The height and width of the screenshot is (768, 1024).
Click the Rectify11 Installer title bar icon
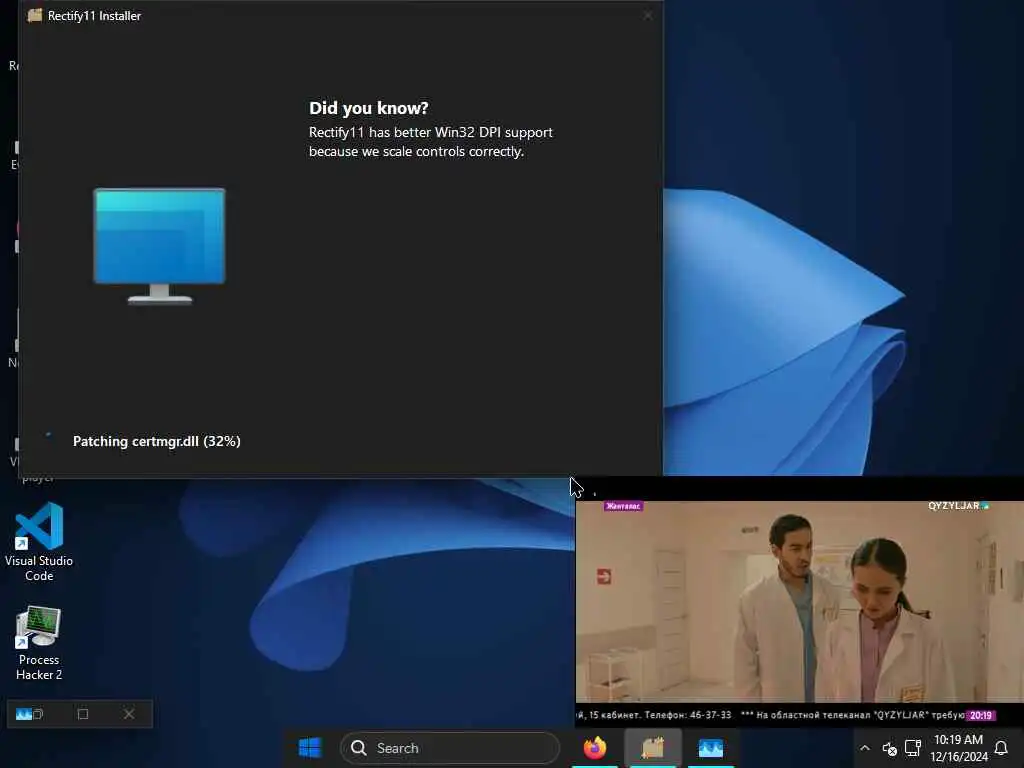click(x=35, y=15)
